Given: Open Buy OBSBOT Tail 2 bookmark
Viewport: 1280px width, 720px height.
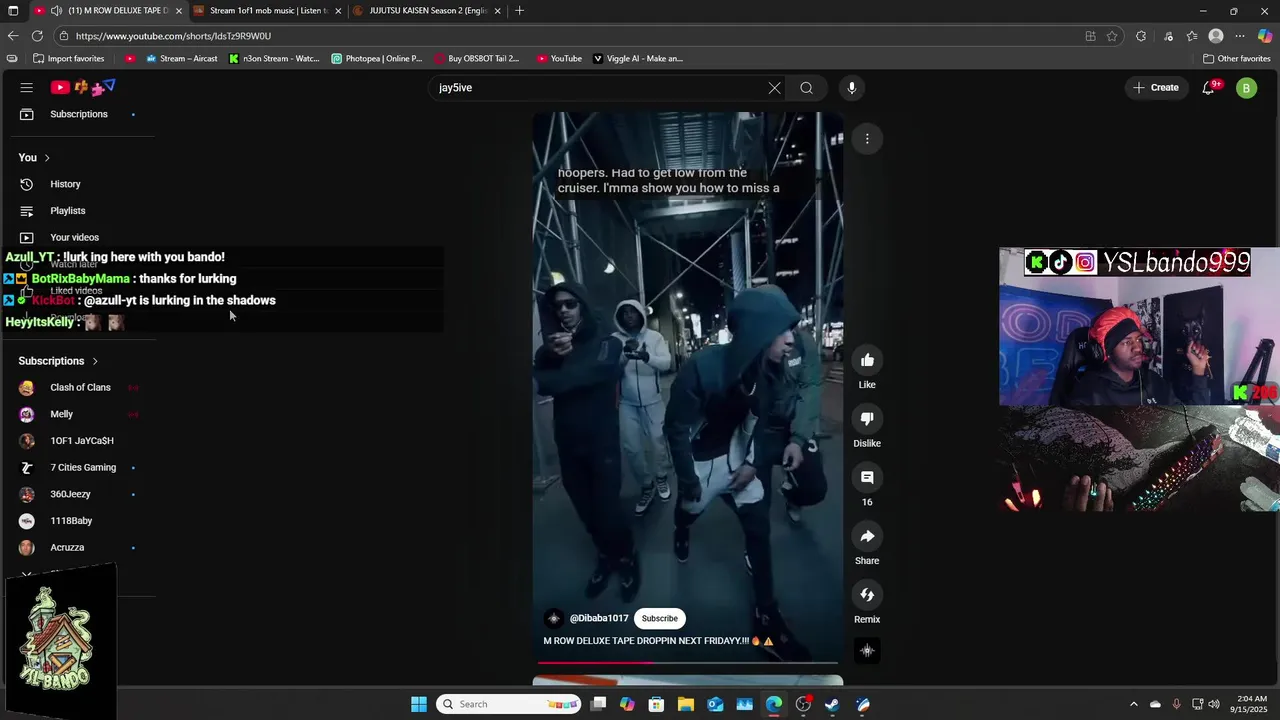Looking at the screenshot, I should [x=477, y=59].
